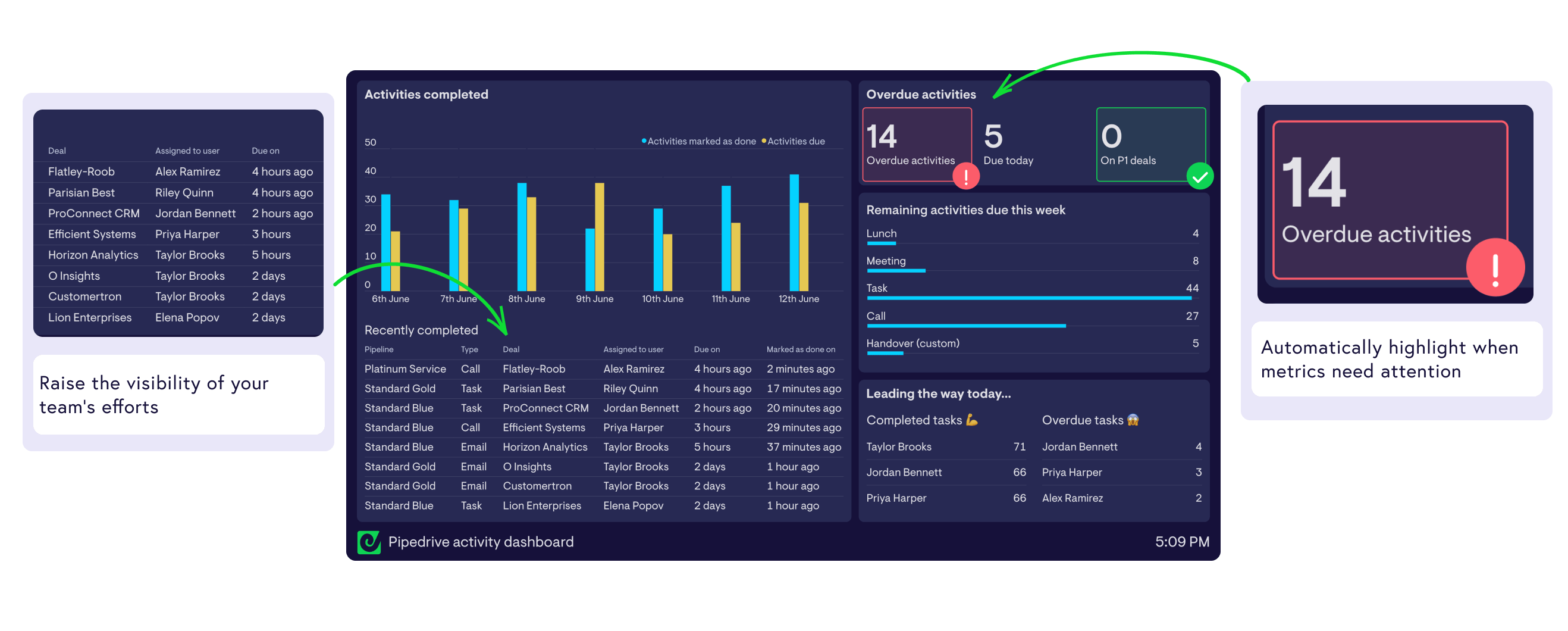The width and height of the screenshot is (1568, 631).
Task: Click large red alert icon in right callout
Action: (1495, 268)
